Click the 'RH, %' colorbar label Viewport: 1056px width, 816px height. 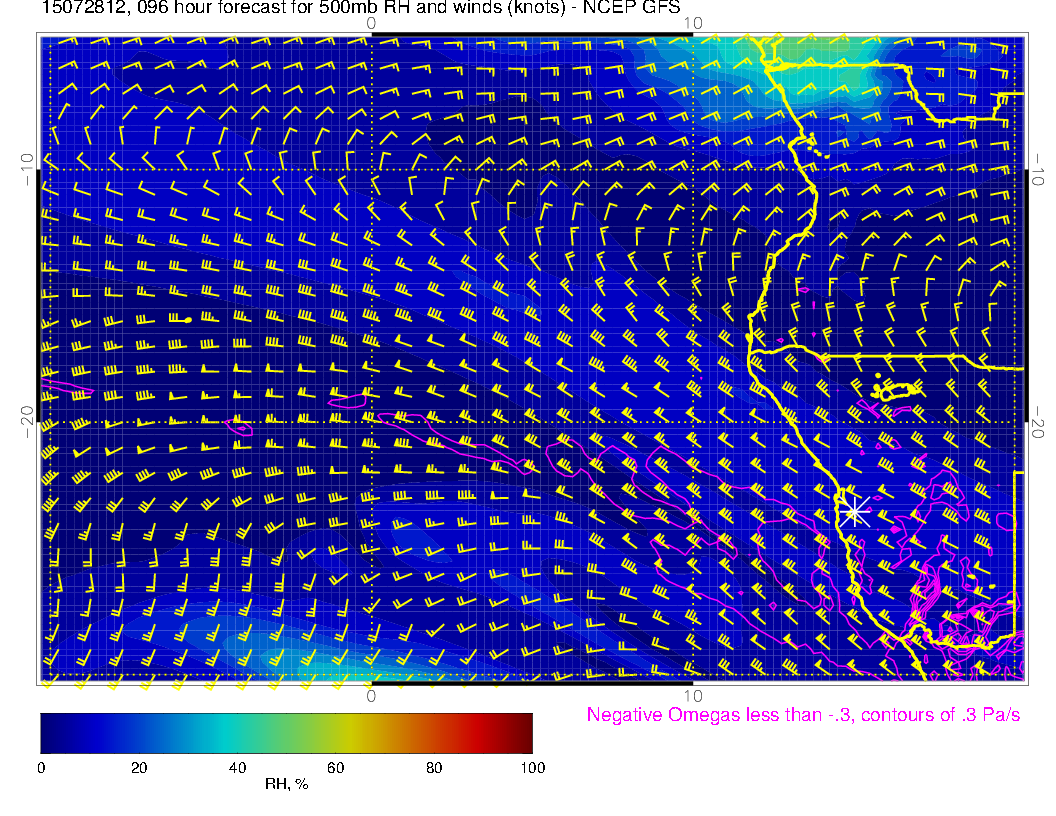tap(286, 784)
